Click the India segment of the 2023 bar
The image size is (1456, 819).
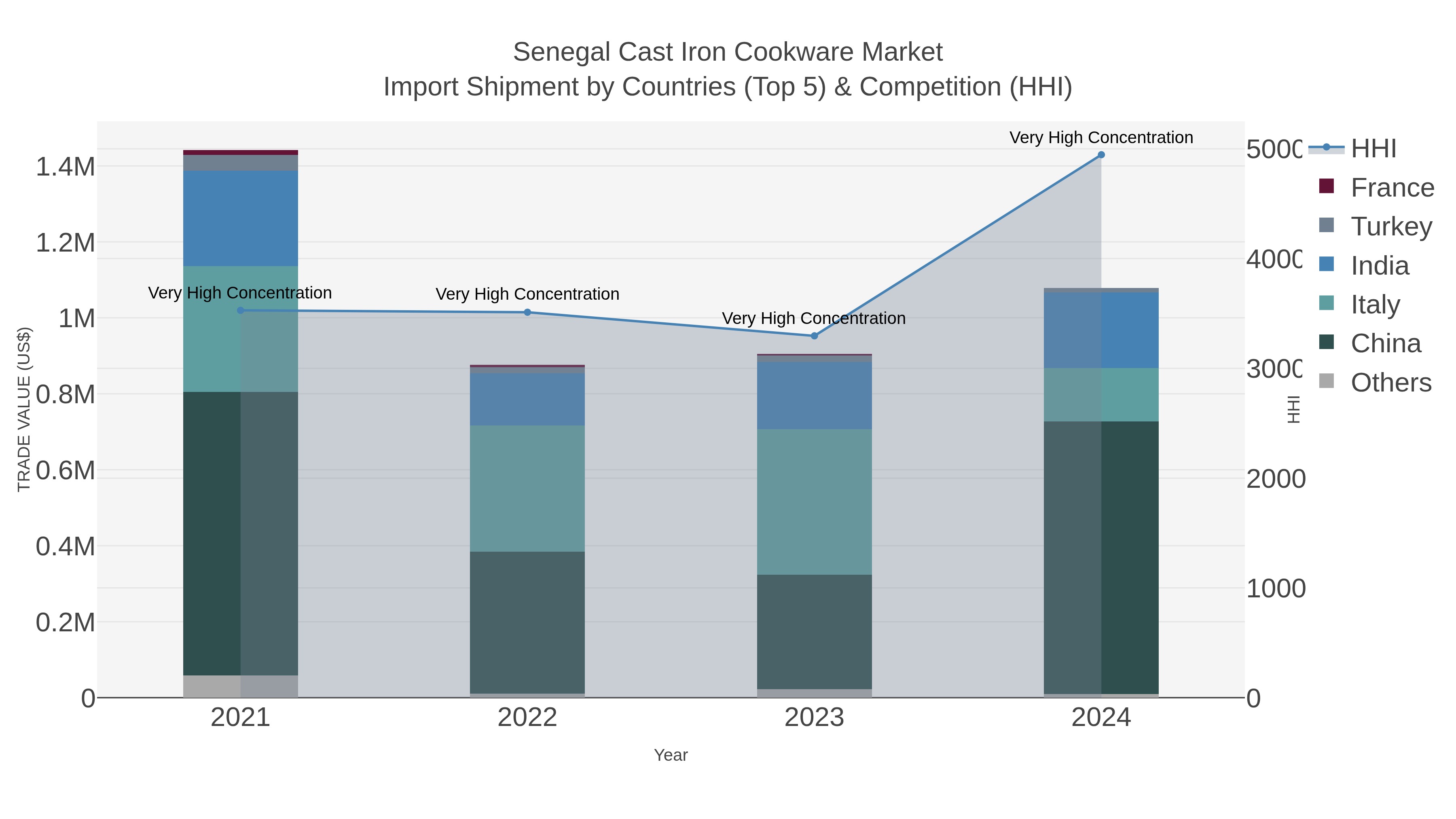[815, 396]
